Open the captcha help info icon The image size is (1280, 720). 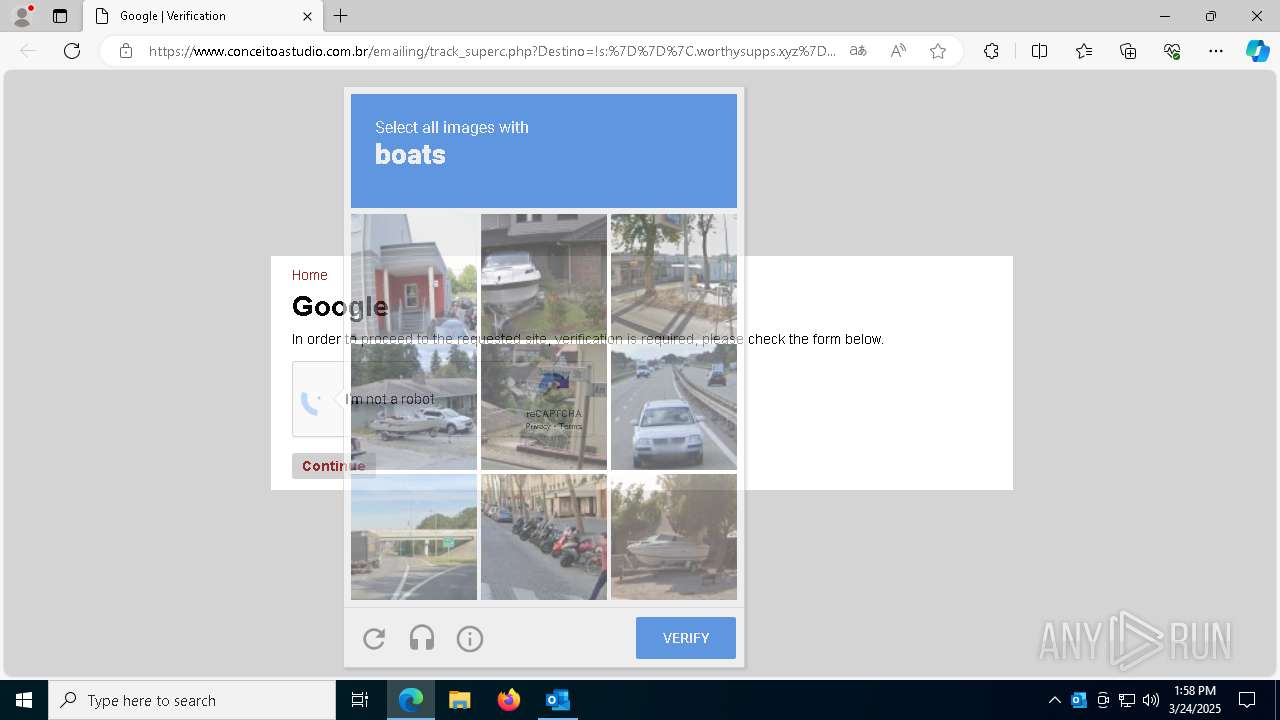[x=470, y=639]
